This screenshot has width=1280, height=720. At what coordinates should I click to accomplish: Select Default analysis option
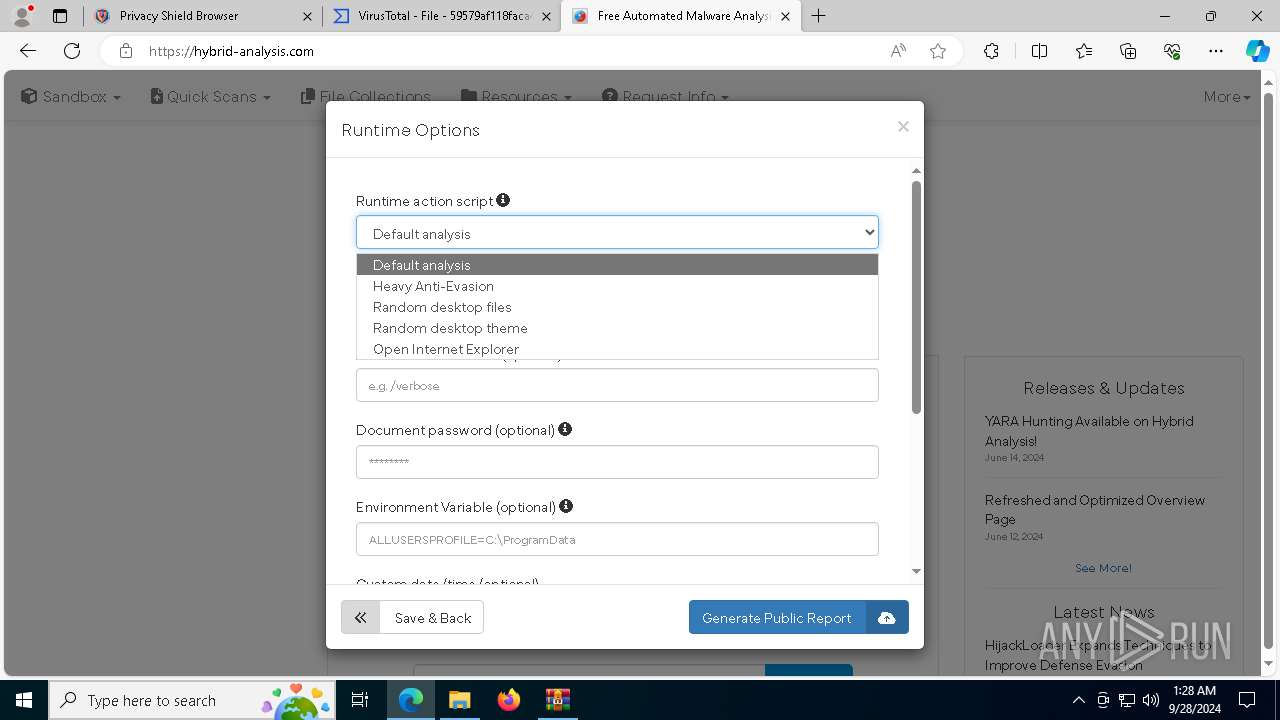coord(617,265)
